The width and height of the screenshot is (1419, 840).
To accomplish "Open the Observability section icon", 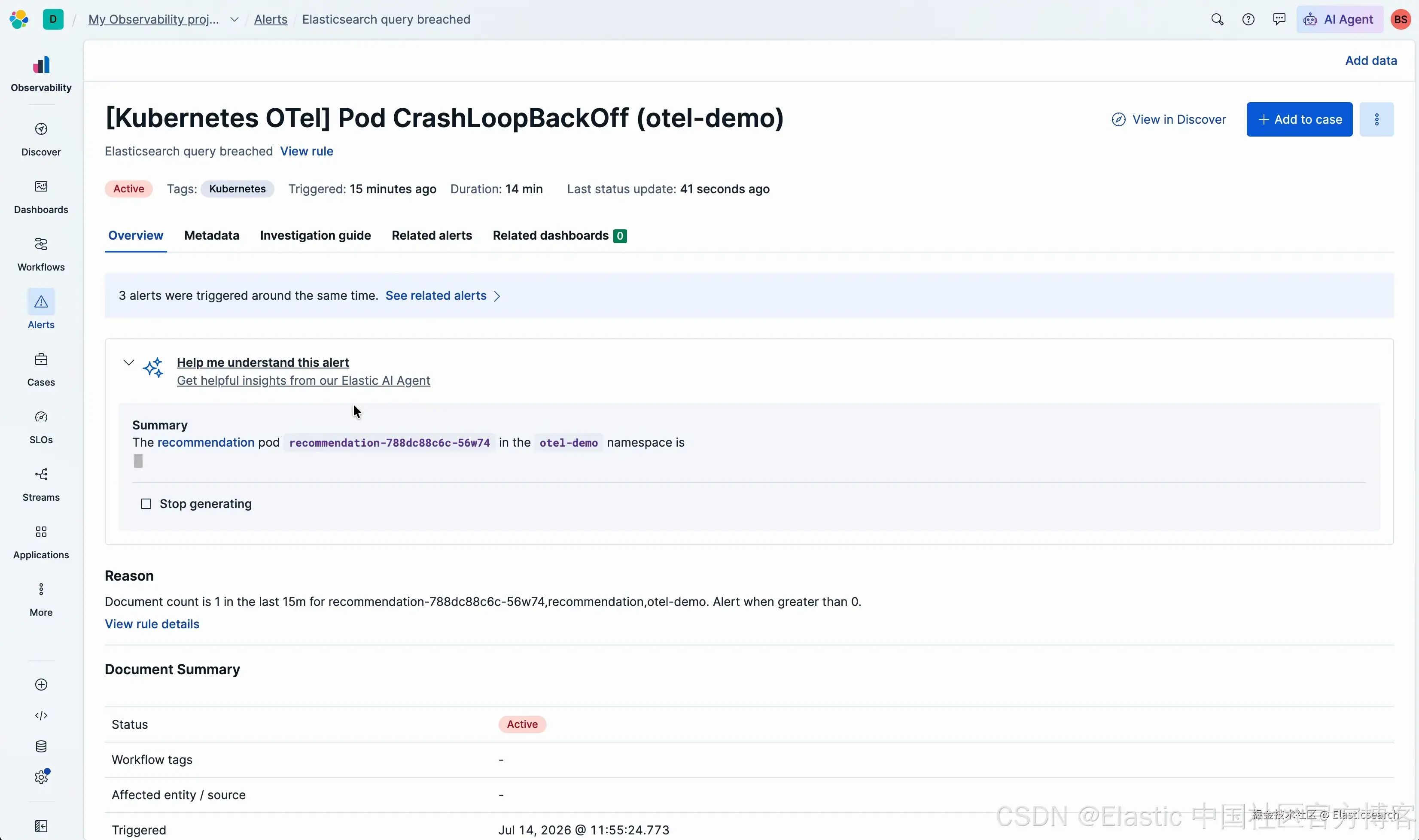I will (x=41, y=73).
